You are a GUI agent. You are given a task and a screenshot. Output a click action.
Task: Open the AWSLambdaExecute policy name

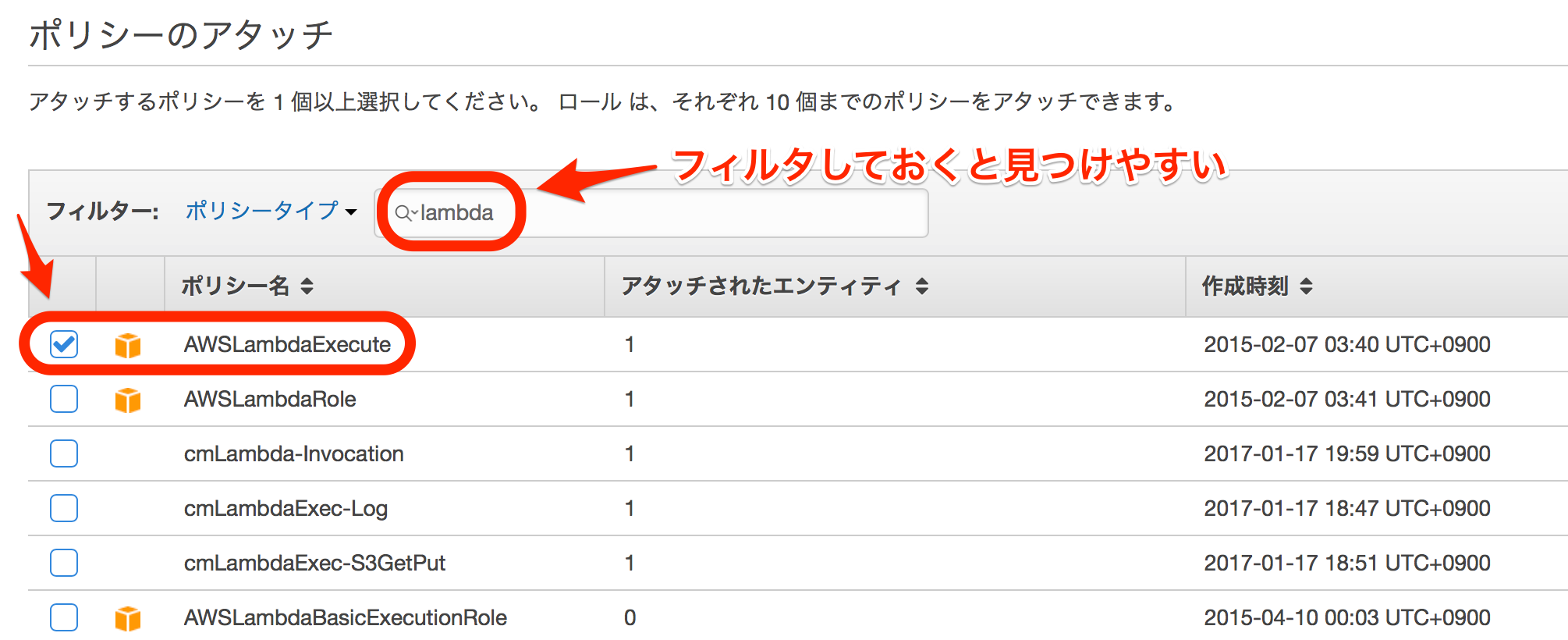pyautogui.click(x=287, y=344)
